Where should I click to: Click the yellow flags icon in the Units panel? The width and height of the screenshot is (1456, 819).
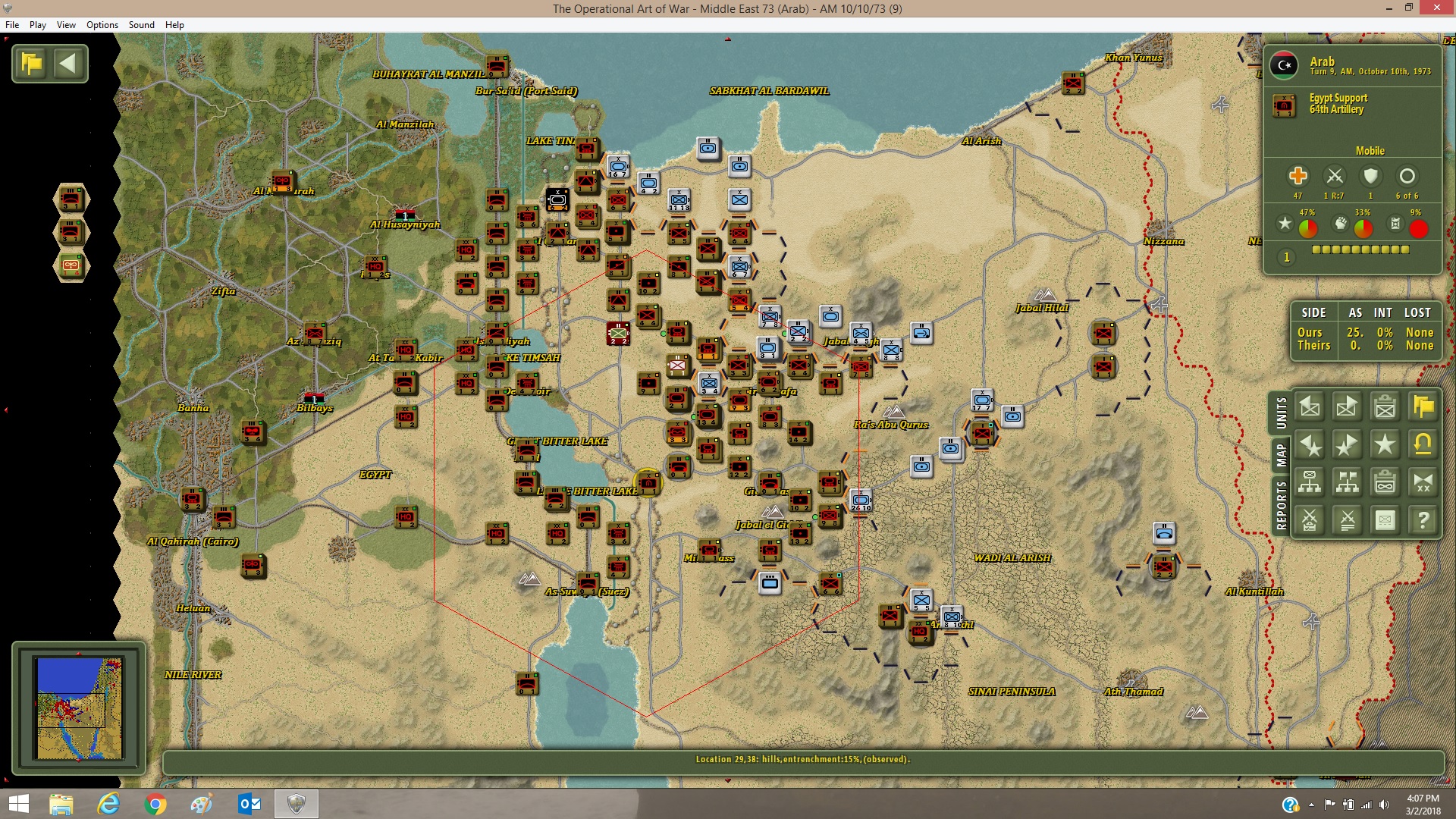point(1423,407)
